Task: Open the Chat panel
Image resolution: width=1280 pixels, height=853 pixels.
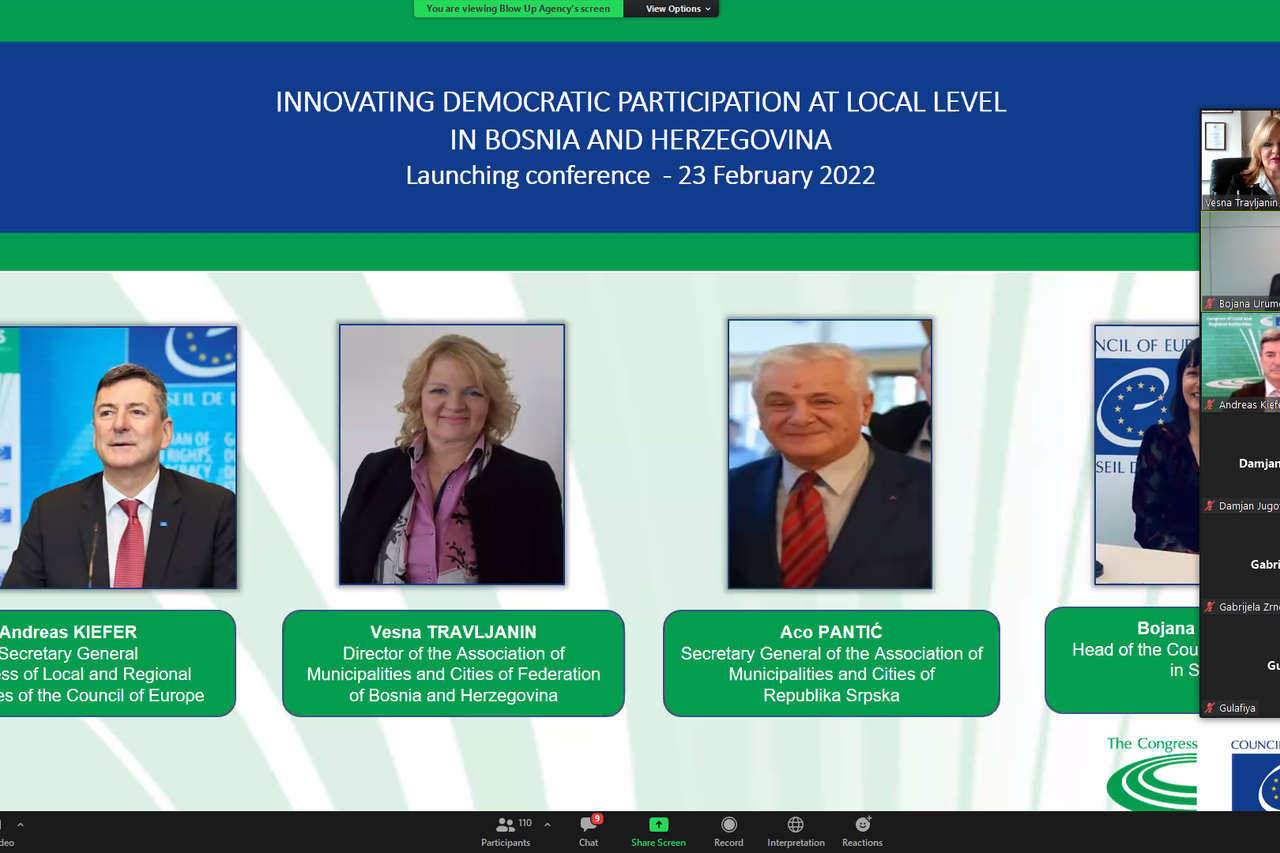Action: pyautogui.click(x=588, y=830)
